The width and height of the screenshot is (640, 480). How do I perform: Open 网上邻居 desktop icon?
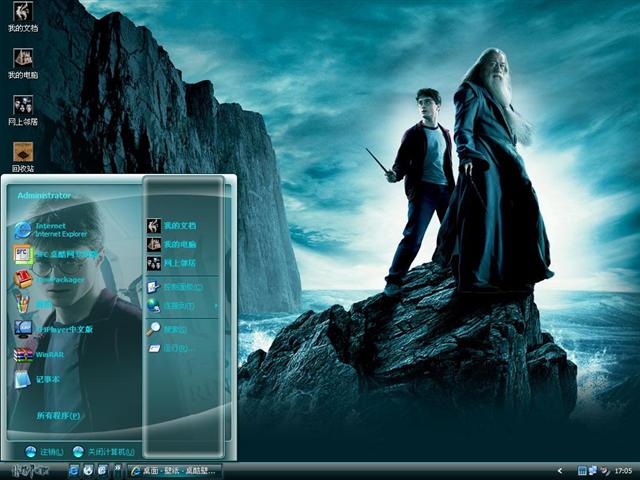pyautogui.click(x=22, y=109)
